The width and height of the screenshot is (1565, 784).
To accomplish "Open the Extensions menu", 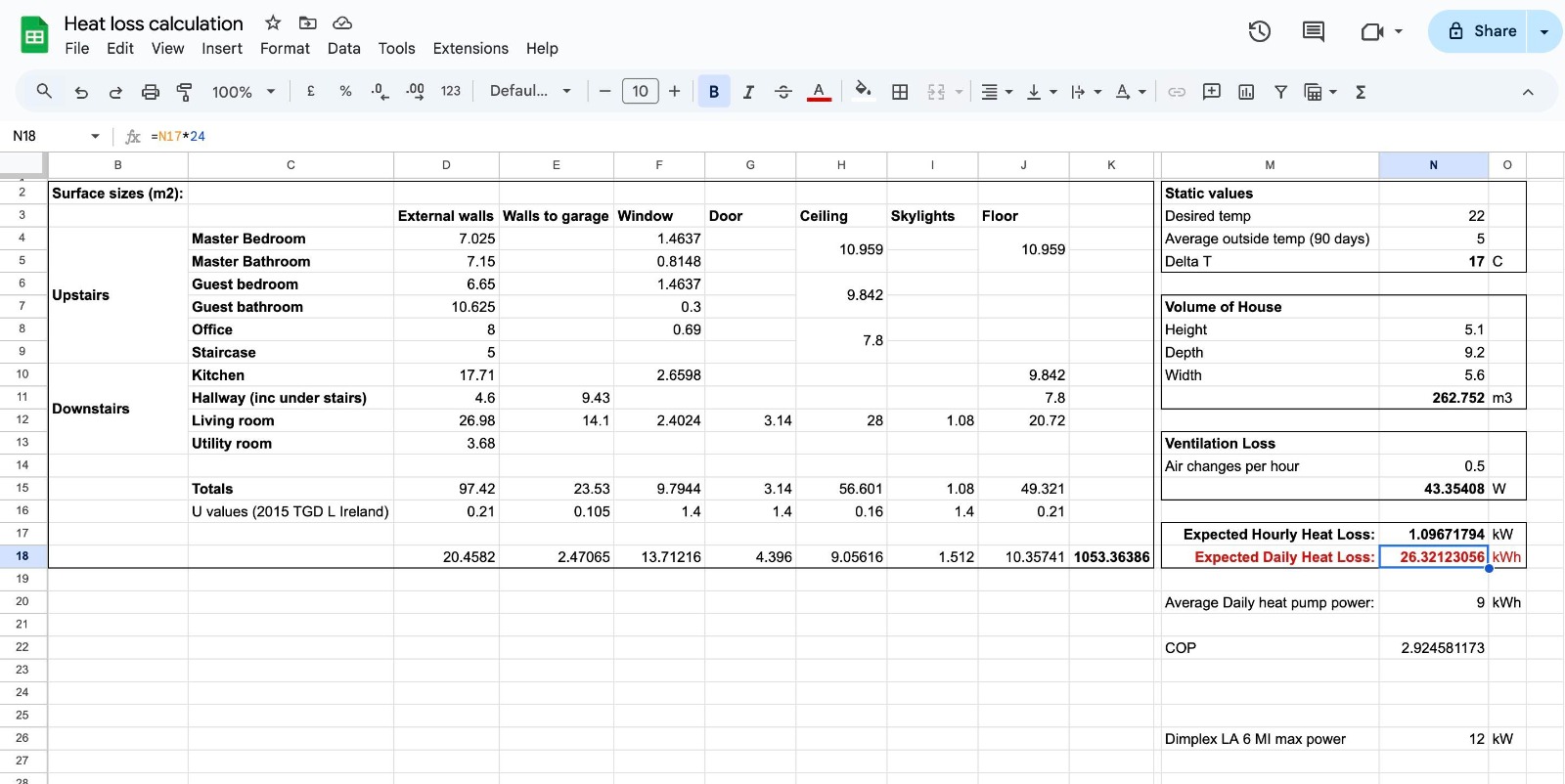I will (470, 48).
